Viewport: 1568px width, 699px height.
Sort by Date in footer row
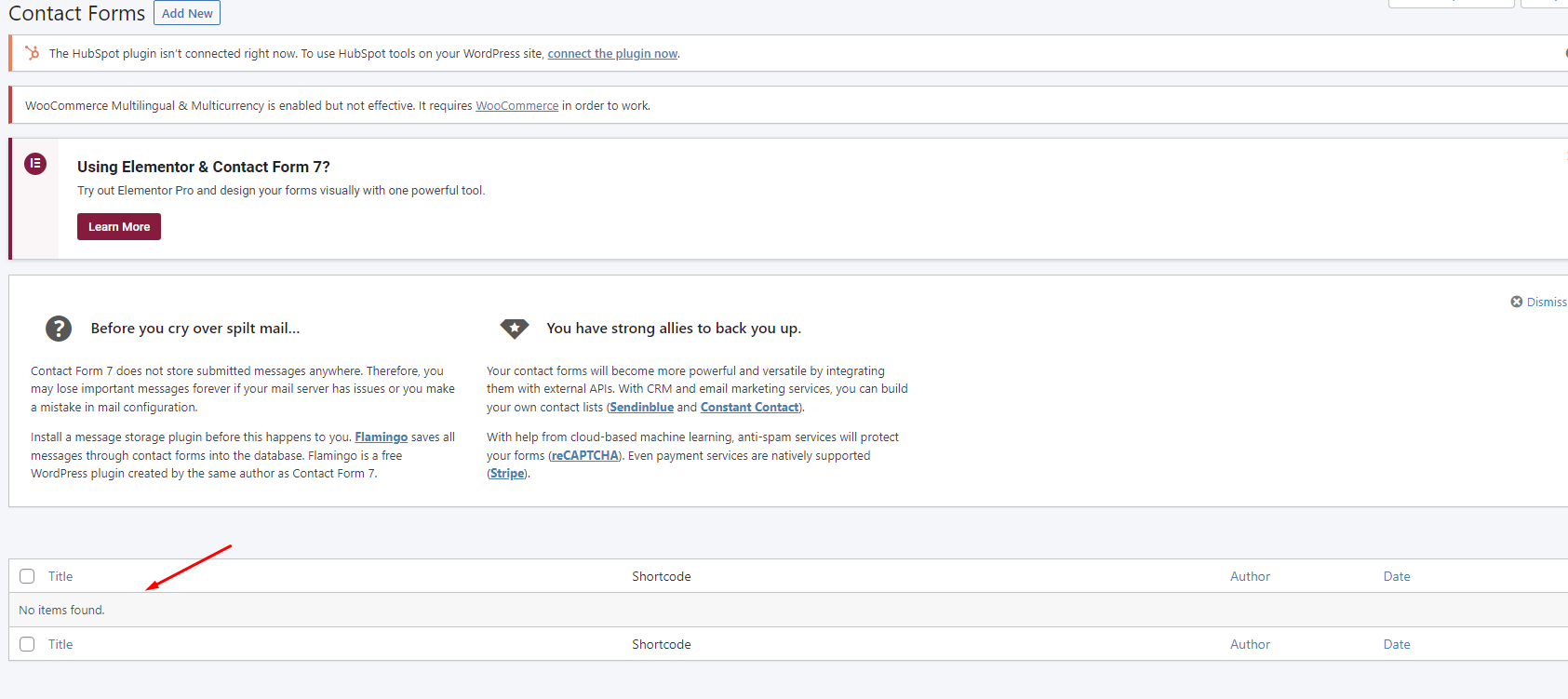(x=1397, y=645)
